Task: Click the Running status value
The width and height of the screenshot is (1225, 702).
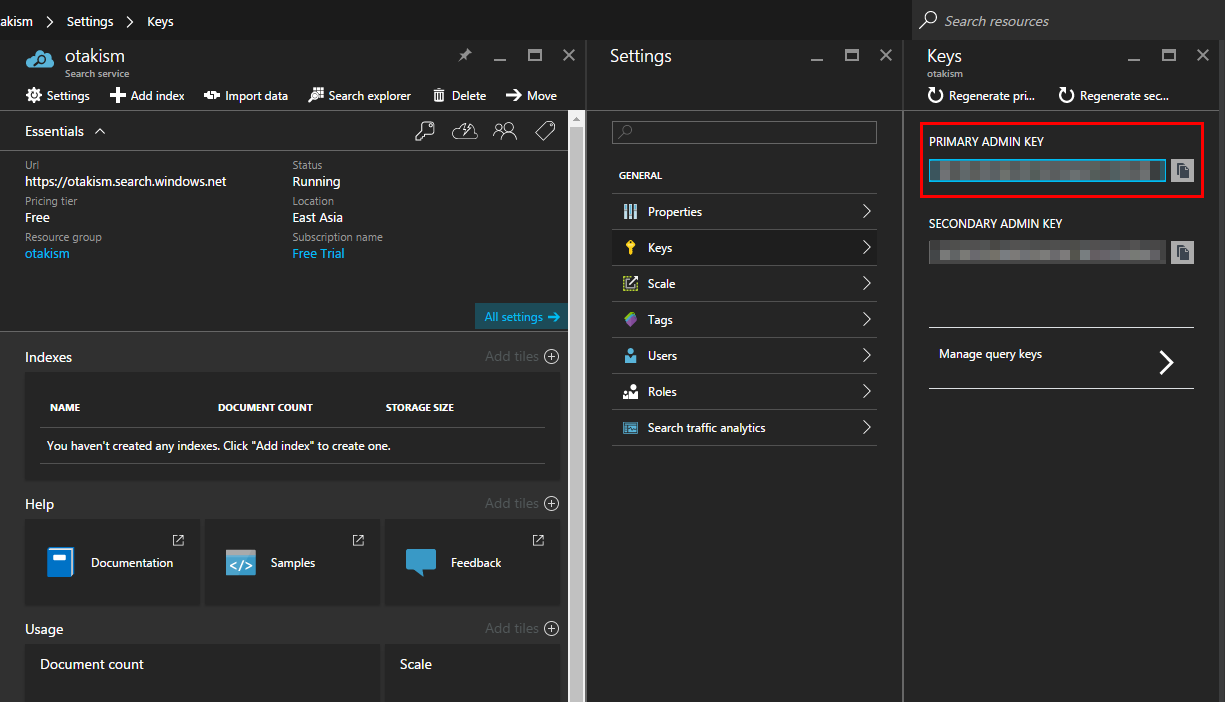Action: 316,182
